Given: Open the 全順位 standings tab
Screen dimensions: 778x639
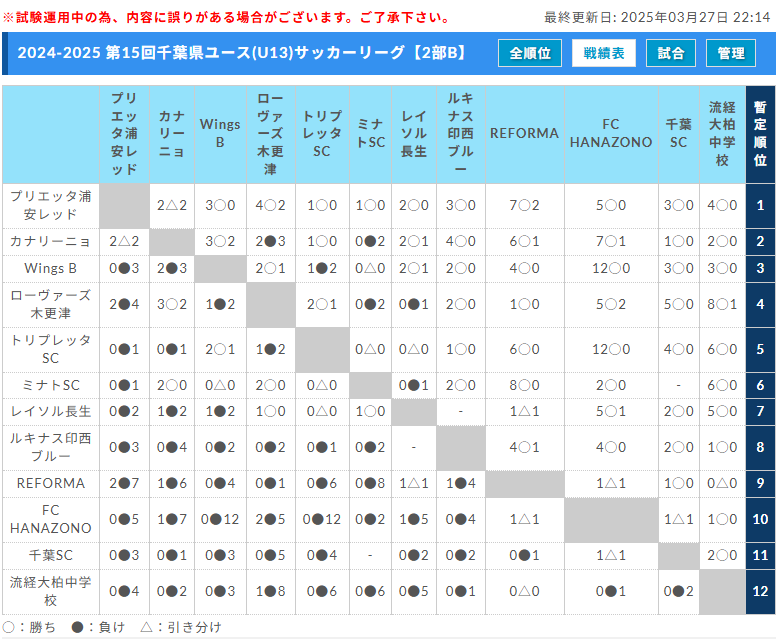Looking at the screenshot, I should [530, 53].
